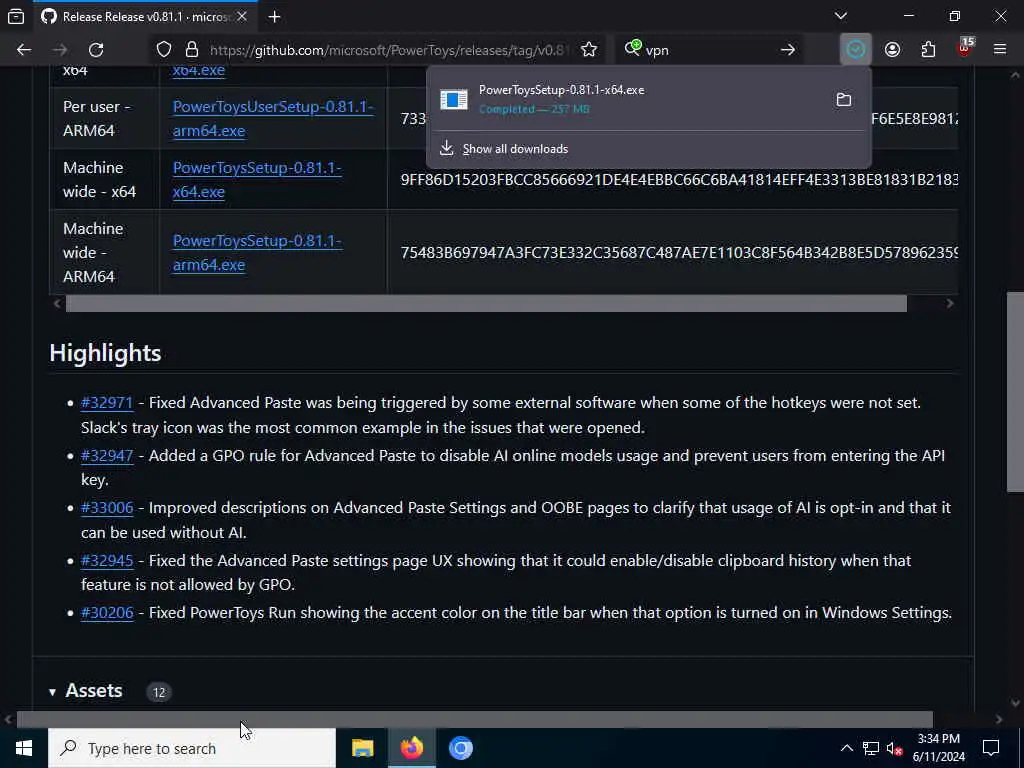Viewport: 1024px width, 768px height.
Task: Open downloaded PowerToysSetup-0.81.1-x64.exe entry
Action: 628,99
